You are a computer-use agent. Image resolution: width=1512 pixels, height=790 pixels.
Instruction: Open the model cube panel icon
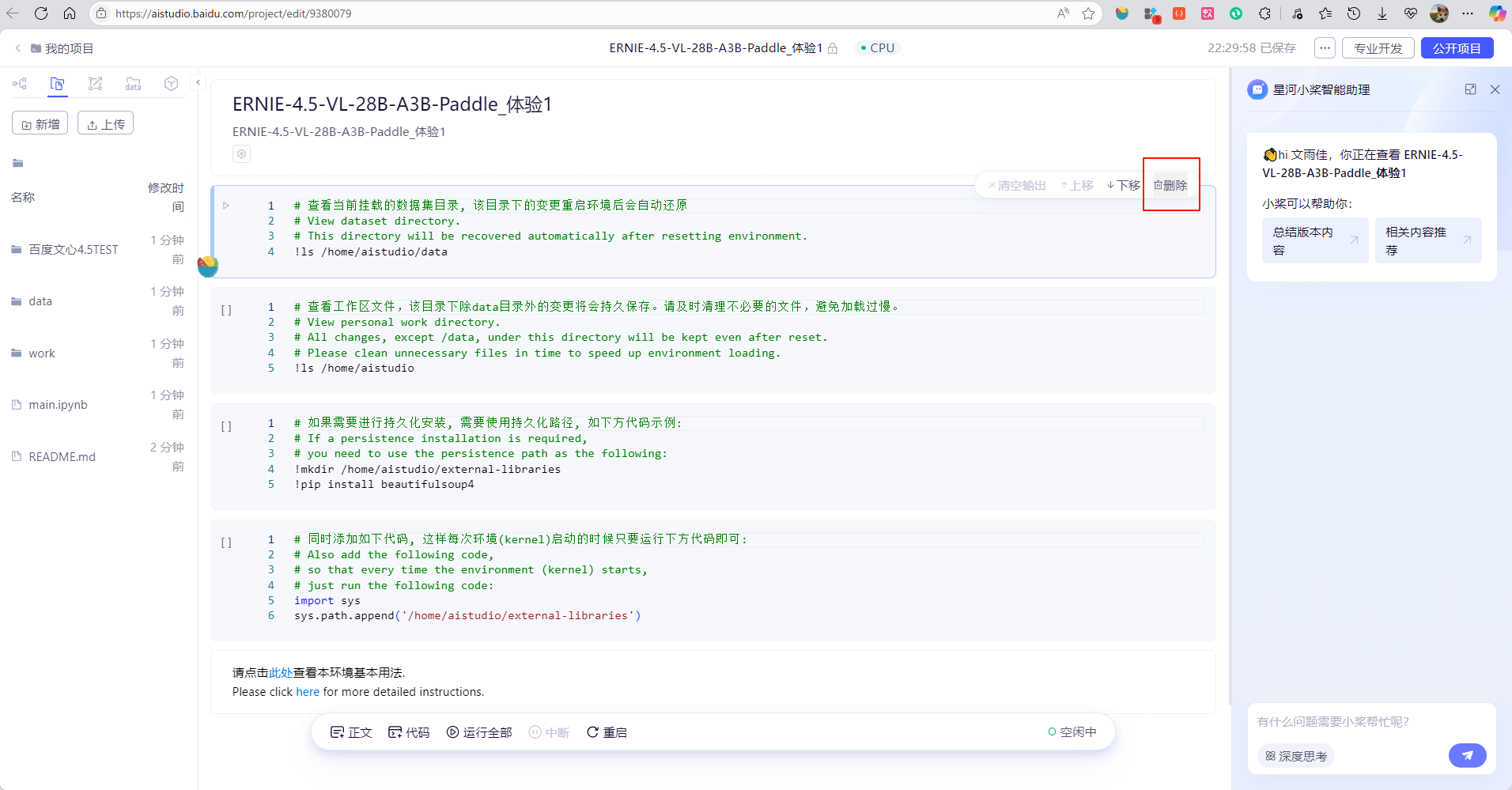tap(171, 84)
